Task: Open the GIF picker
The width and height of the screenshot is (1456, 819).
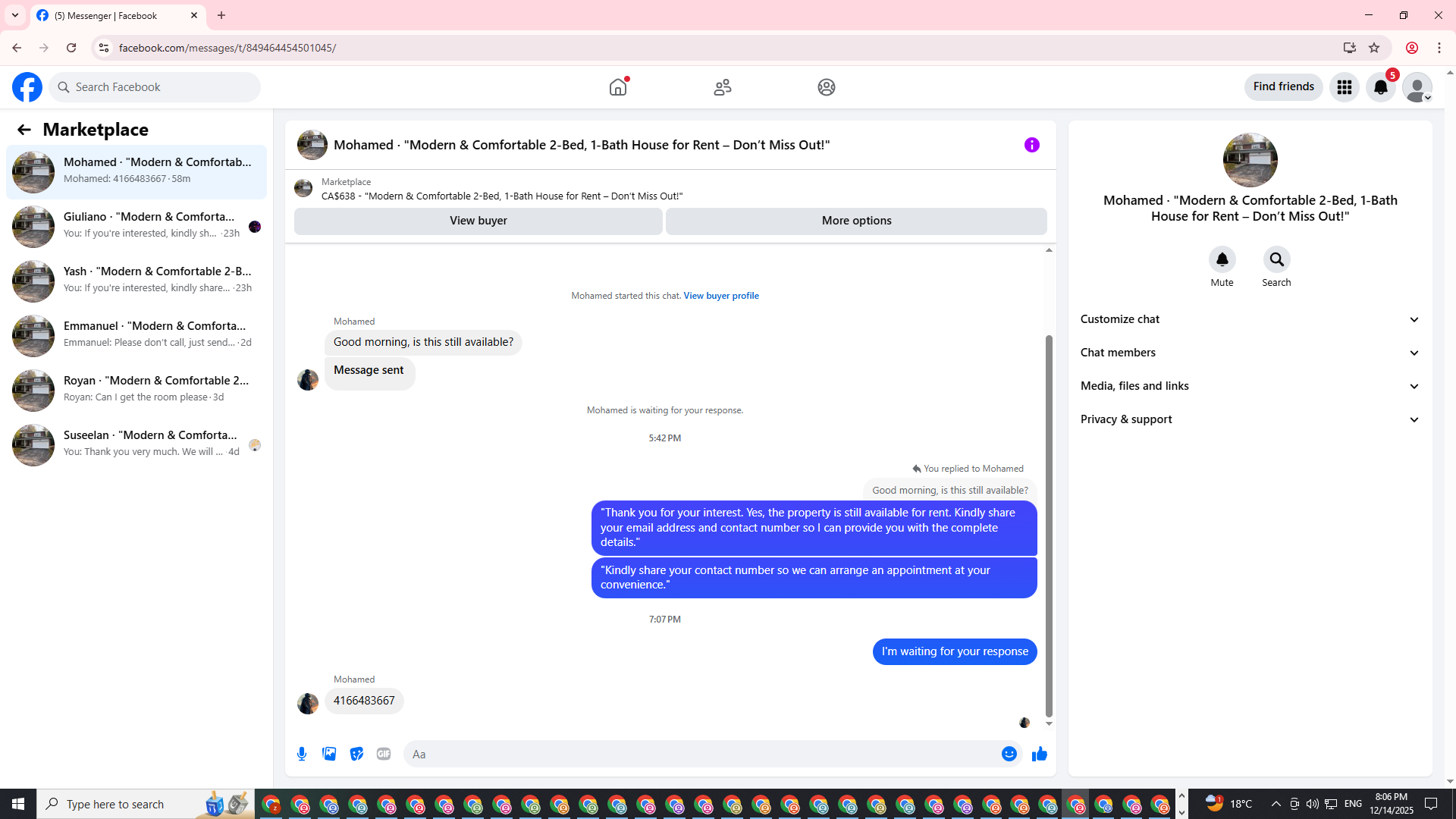Action: pos(384,754)
